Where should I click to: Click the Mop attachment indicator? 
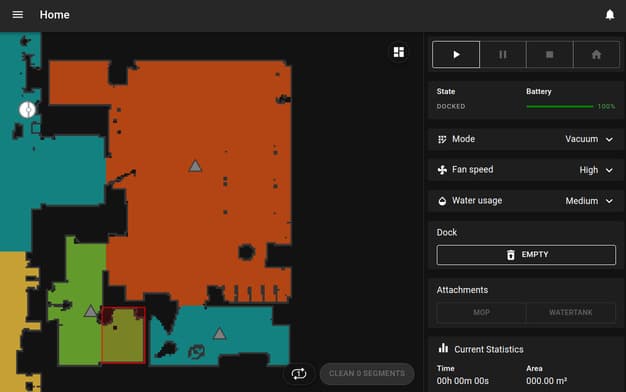(481, 313)
